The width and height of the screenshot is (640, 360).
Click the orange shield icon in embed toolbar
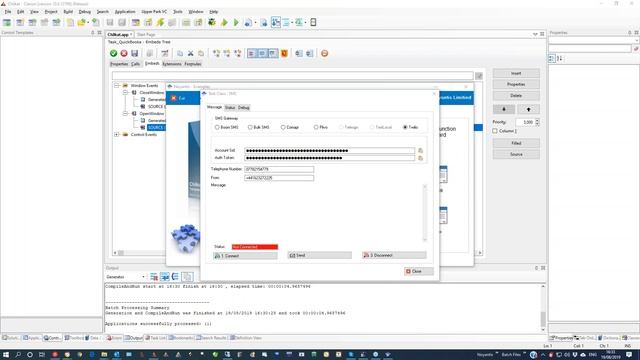click(284, 53)
